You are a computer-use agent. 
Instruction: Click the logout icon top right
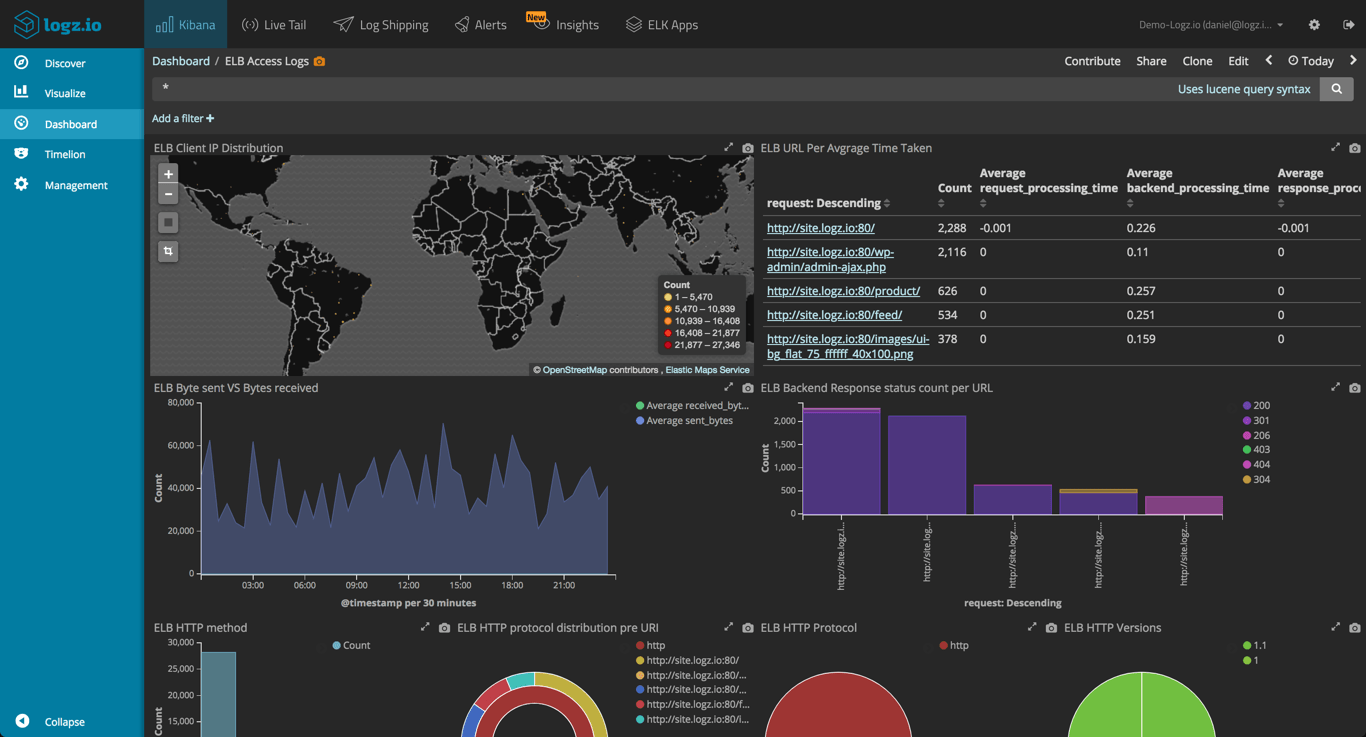[1348, 24]
